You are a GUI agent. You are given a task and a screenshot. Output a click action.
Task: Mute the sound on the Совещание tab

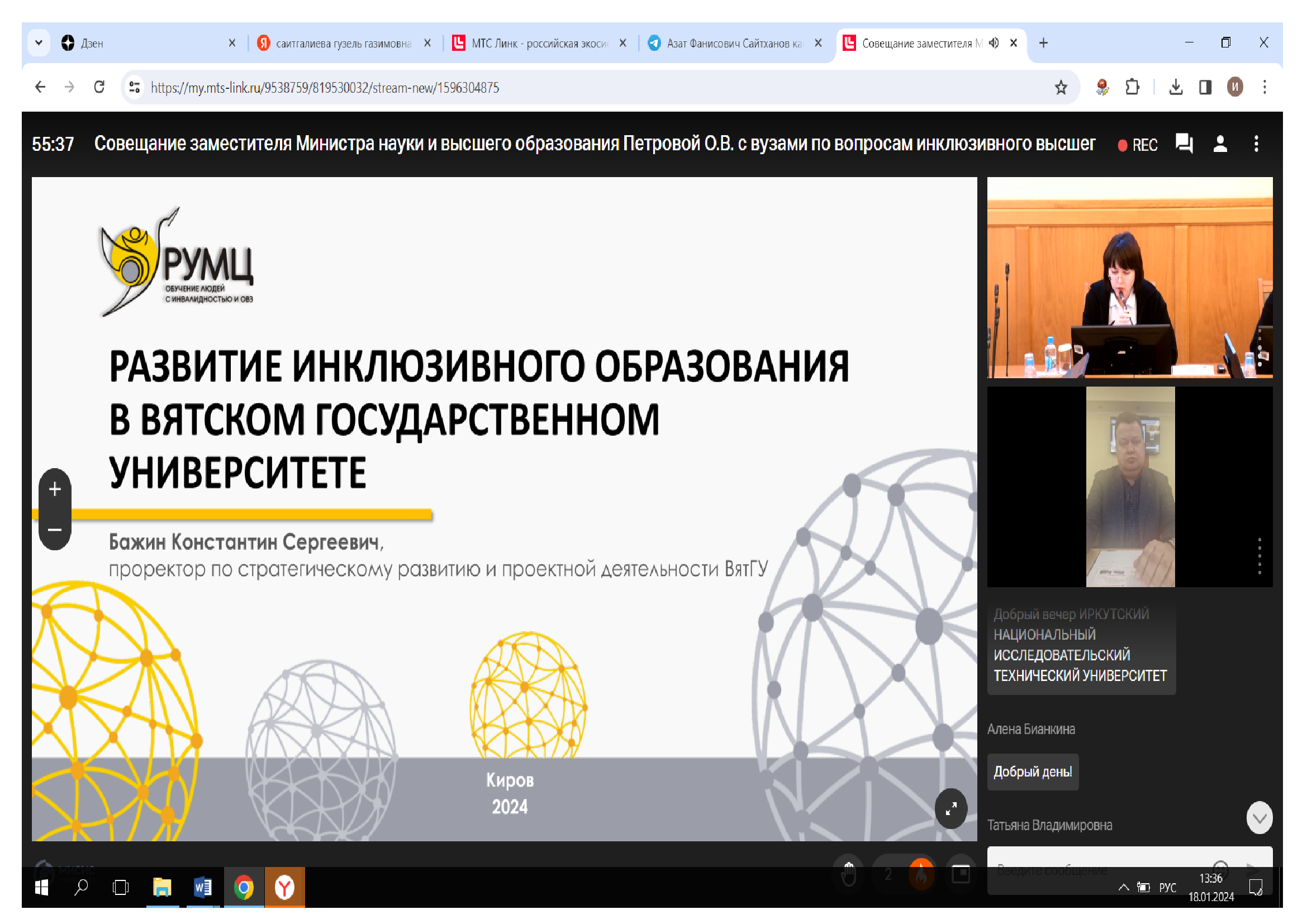tap(994, 43)
